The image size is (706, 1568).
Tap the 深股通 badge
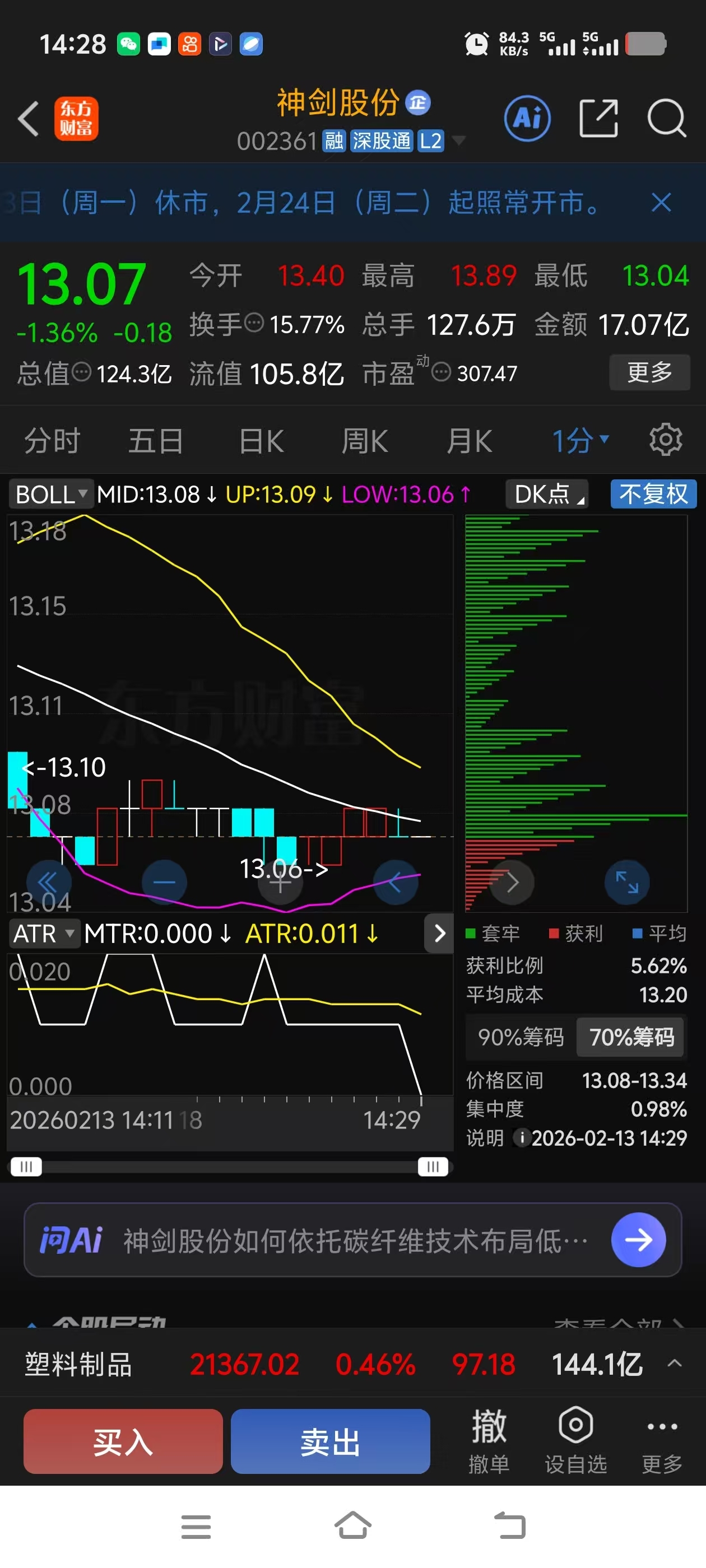[382, 141]
